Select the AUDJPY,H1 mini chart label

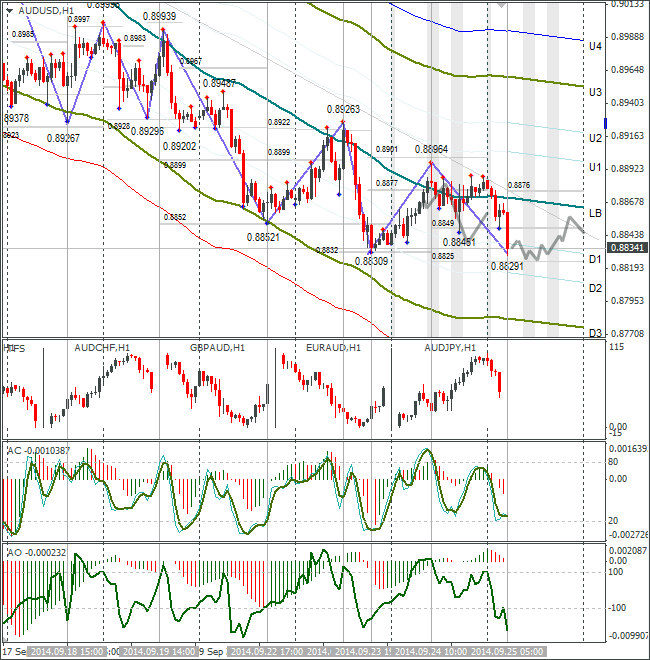tap(450, 348)
